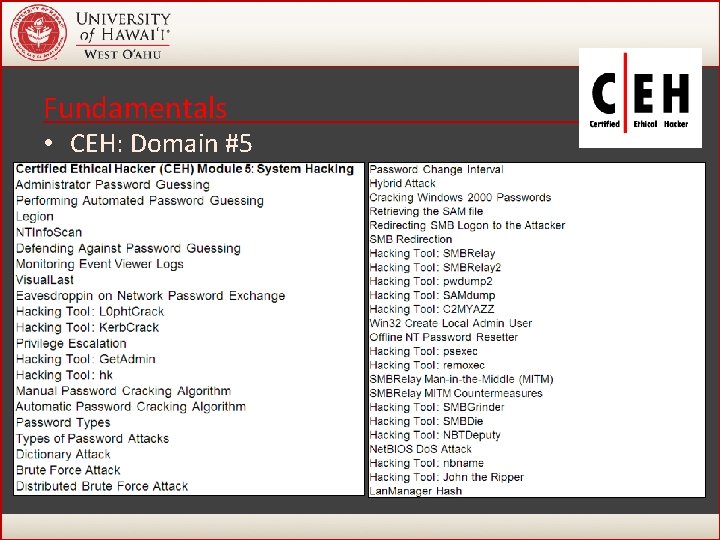Click 'Redirecting SMB Logon to the Attacker'

(467, 225)
